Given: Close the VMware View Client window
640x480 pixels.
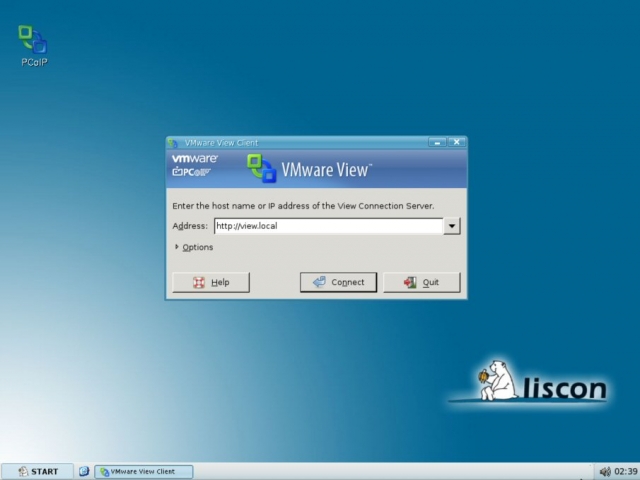Looking at the screenshot, I should click(x=456, y=142).
